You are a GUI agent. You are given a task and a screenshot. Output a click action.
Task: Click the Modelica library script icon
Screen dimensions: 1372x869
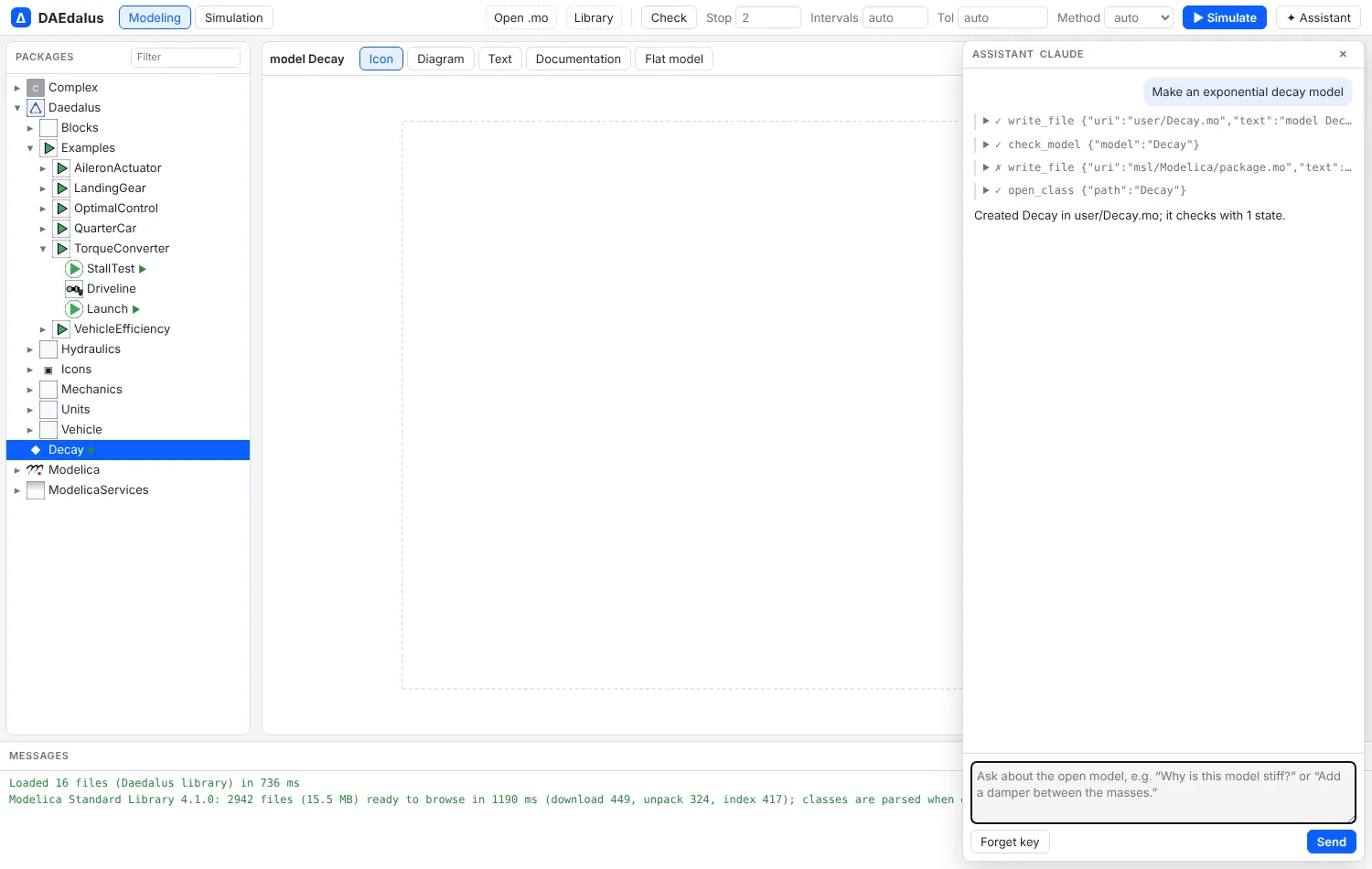click(x=36, y=470)
